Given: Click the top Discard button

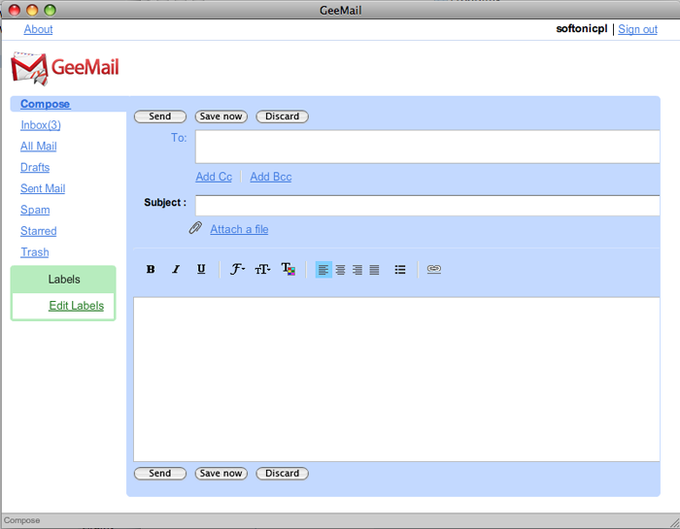Looking at the screenshot, I should click(x=282, y=117).
